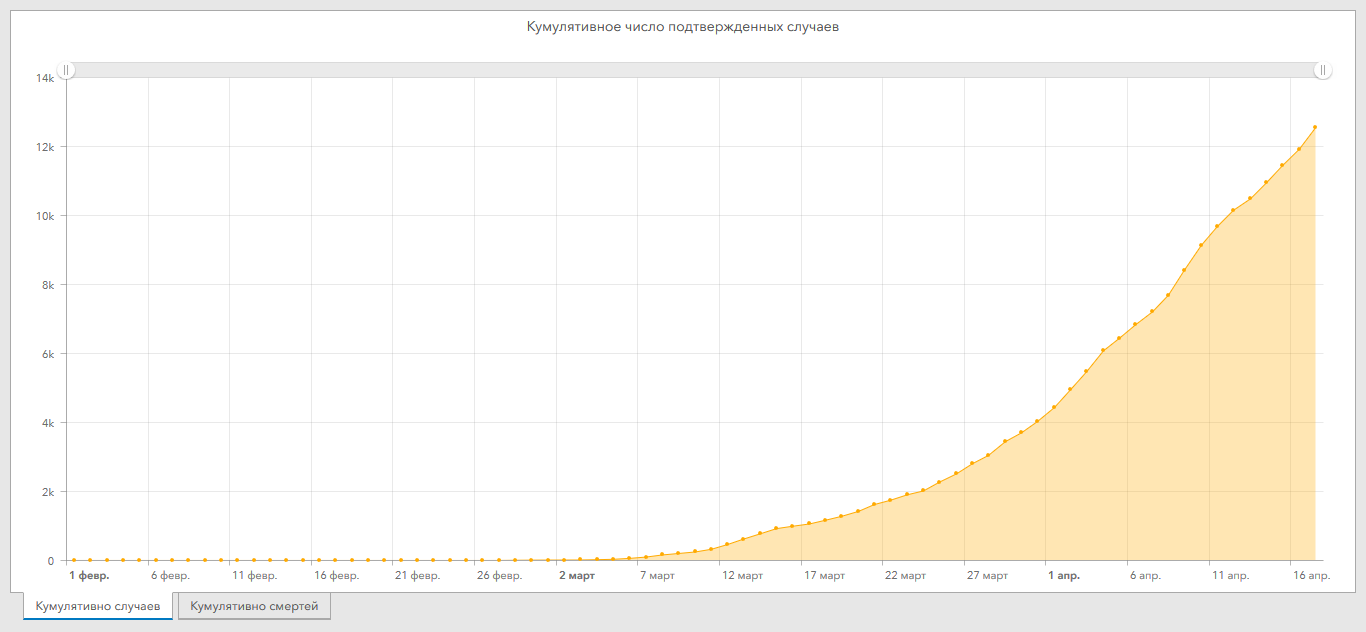Viewport: 1366px width, 632px height.
Task: Click the 21 февр. x-axis label
Action: [x=417, y=576]
